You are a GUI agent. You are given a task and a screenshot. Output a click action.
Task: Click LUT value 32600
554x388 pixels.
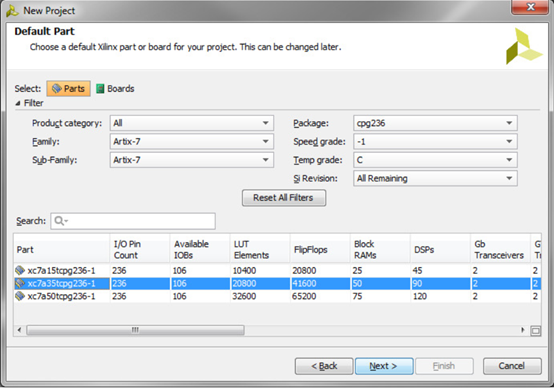click(x=244, y=296)
